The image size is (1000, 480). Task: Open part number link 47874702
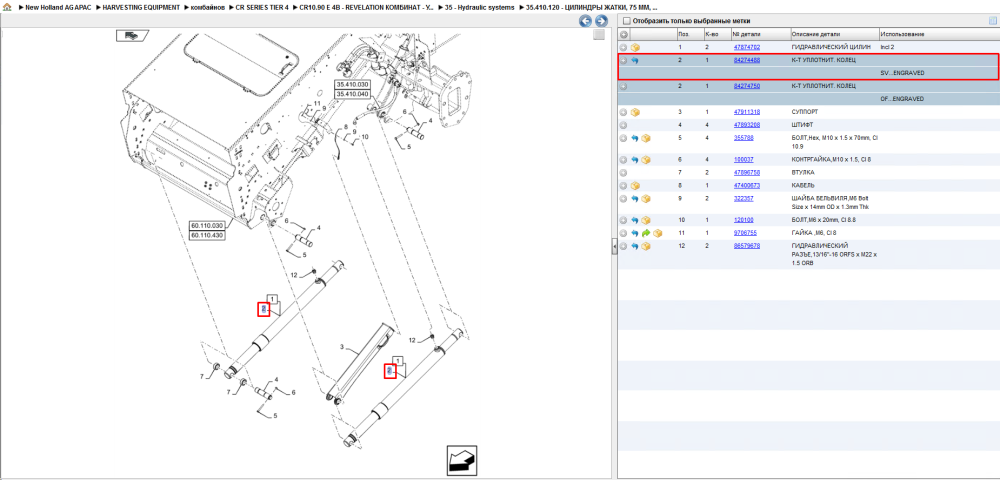(x=746, y=47)
